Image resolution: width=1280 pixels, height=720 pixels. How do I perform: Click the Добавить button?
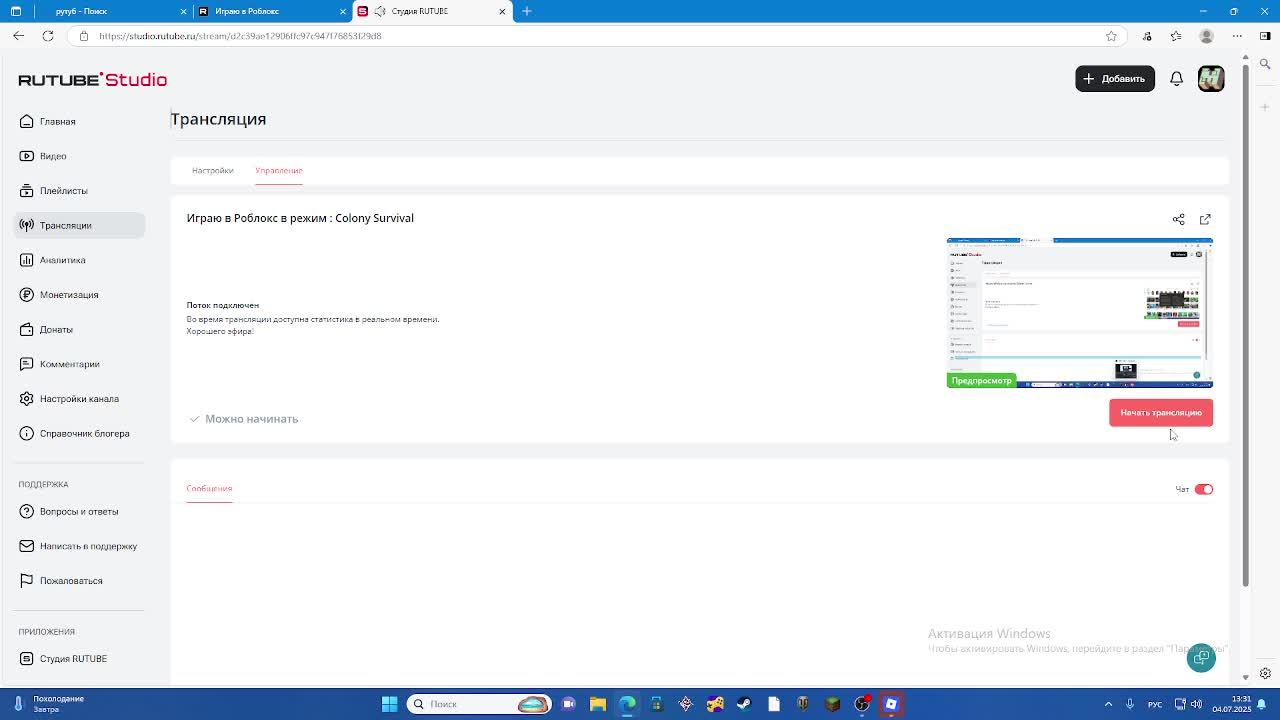pyautogui.click(x=1115, y=79)
